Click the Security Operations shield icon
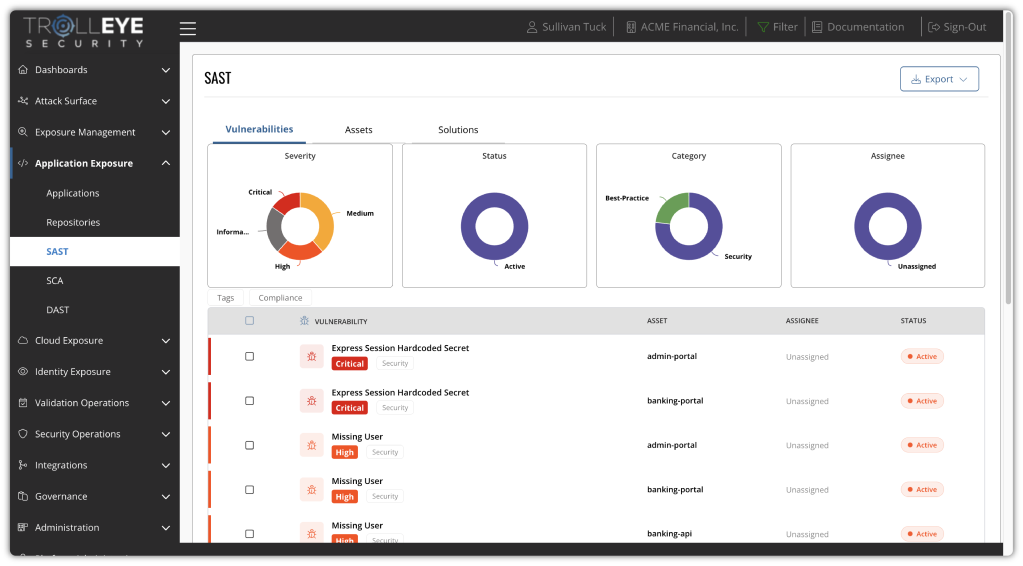This screenshot has width=1023, height=566. pos(23,434)
